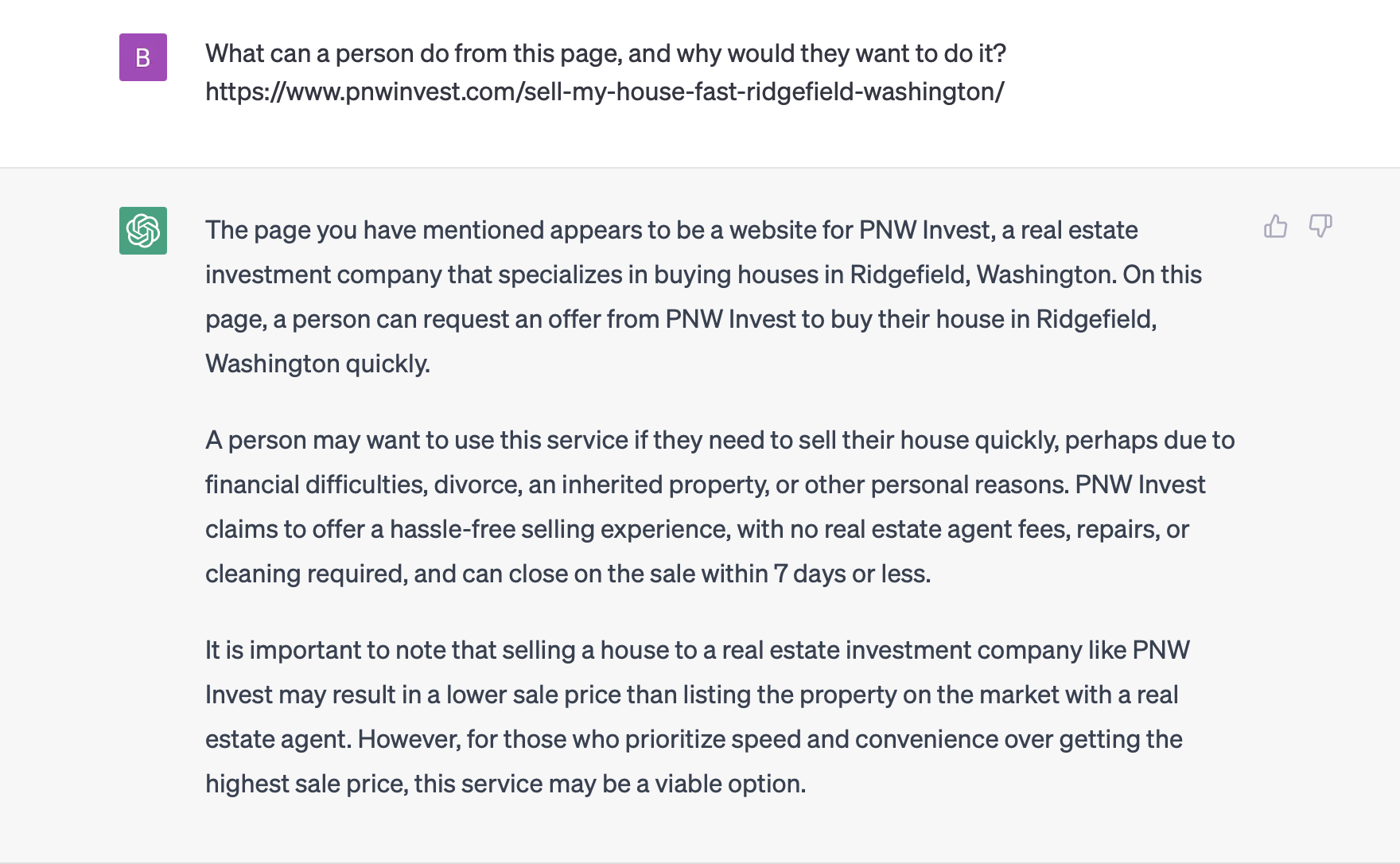The image size is (1400, 864).
Task: Click the thumbs up feedback icon
Action: point(1275,227)
